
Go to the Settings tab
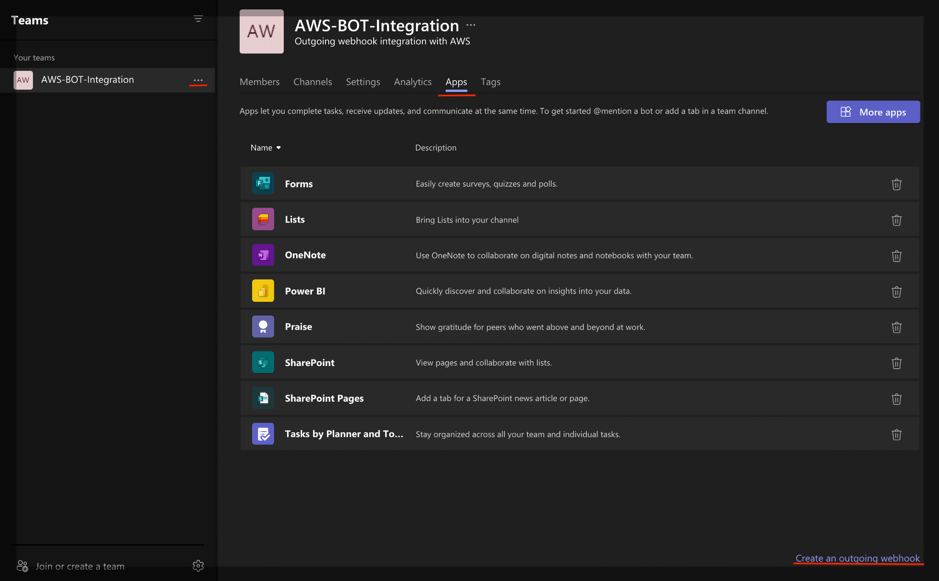(363, 82)
